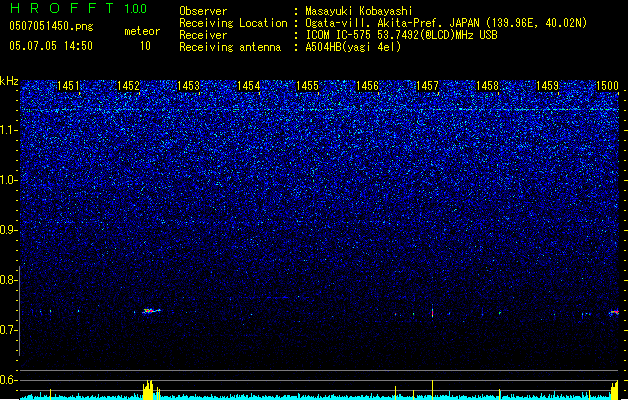Click the yellow intensity peak below the 1452 echo

[x=148, y=390]
